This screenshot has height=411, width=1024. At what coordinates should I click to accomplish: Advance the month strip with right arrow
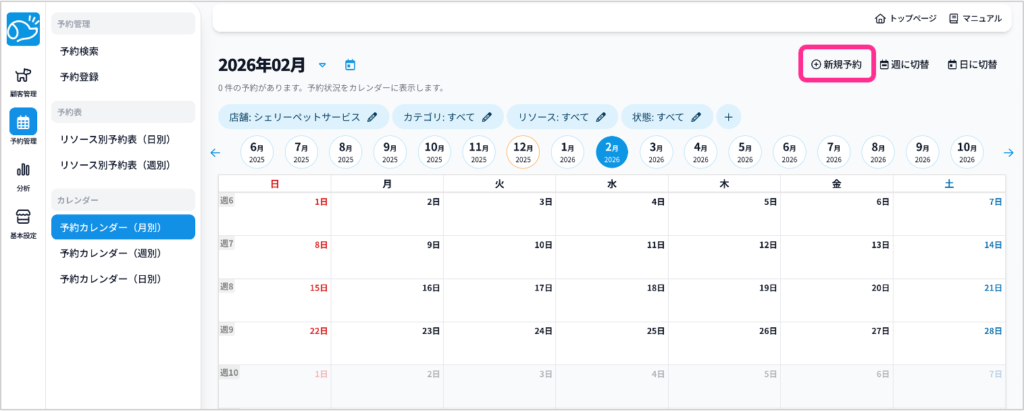coord(1008,152)
